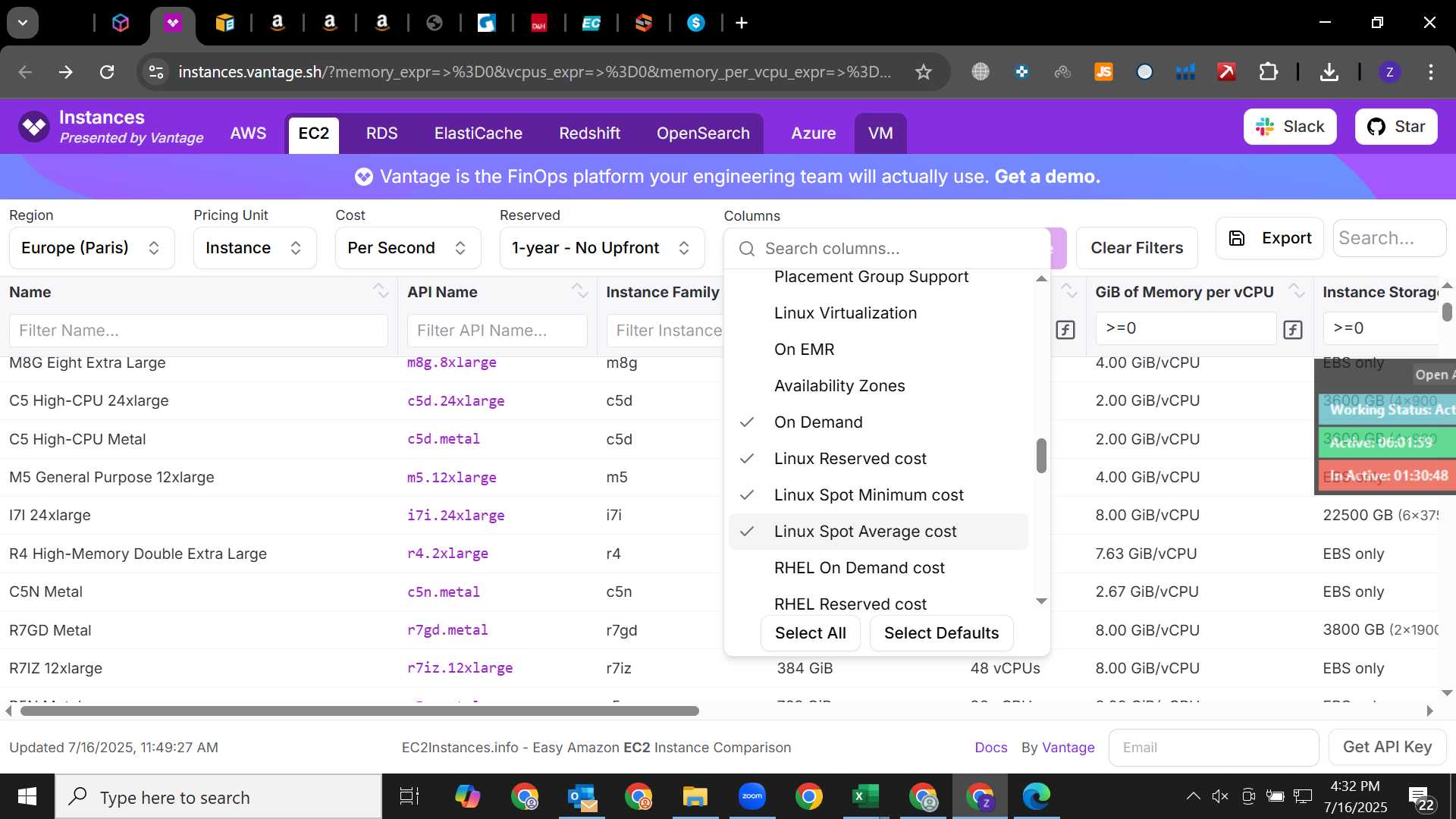Click the Vantage logo icon in header
The height and width of the screenshot is (819, 1456).
[x=34, y=127]
